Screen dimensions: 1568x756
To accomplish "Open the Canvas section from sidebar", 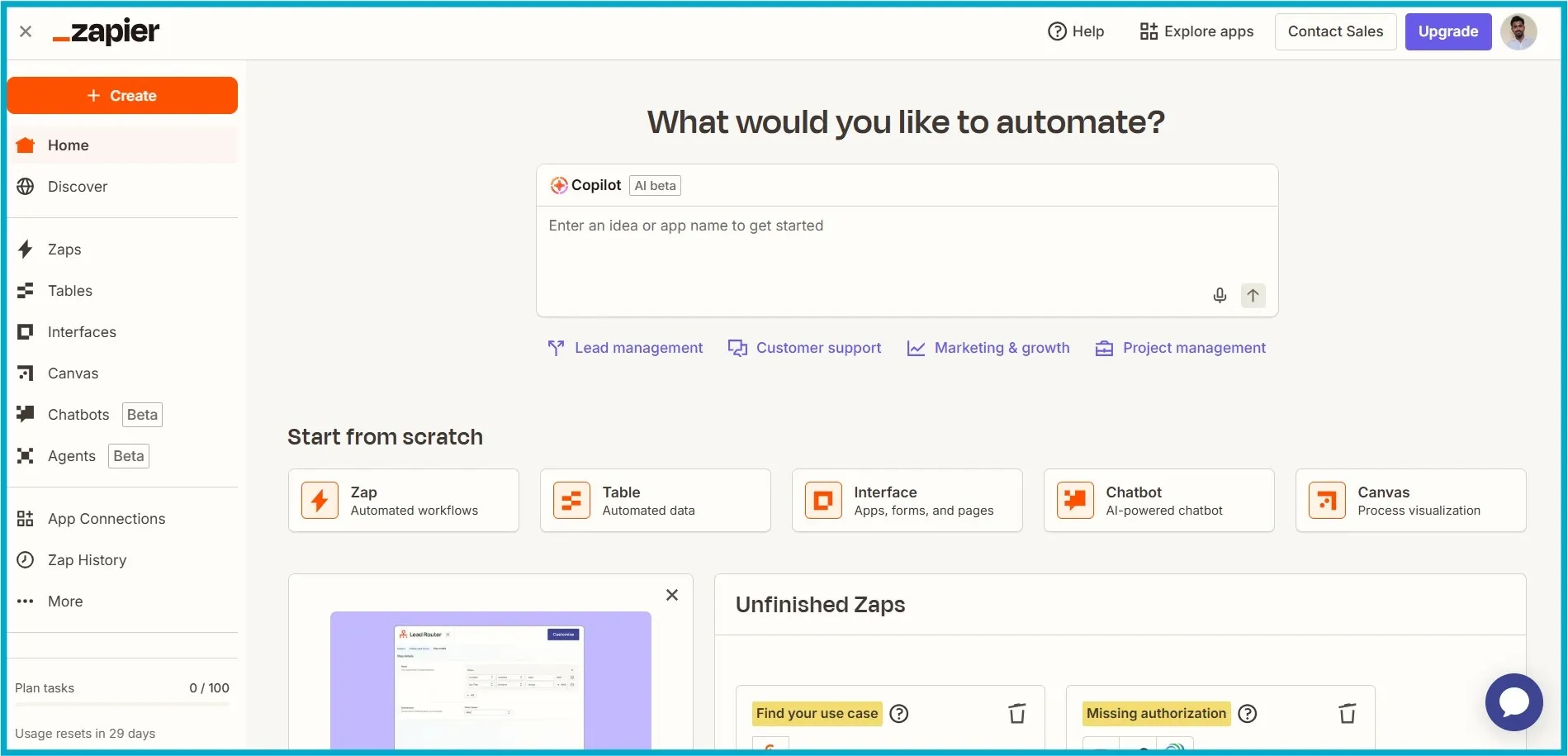I will (x=72, y=373).
